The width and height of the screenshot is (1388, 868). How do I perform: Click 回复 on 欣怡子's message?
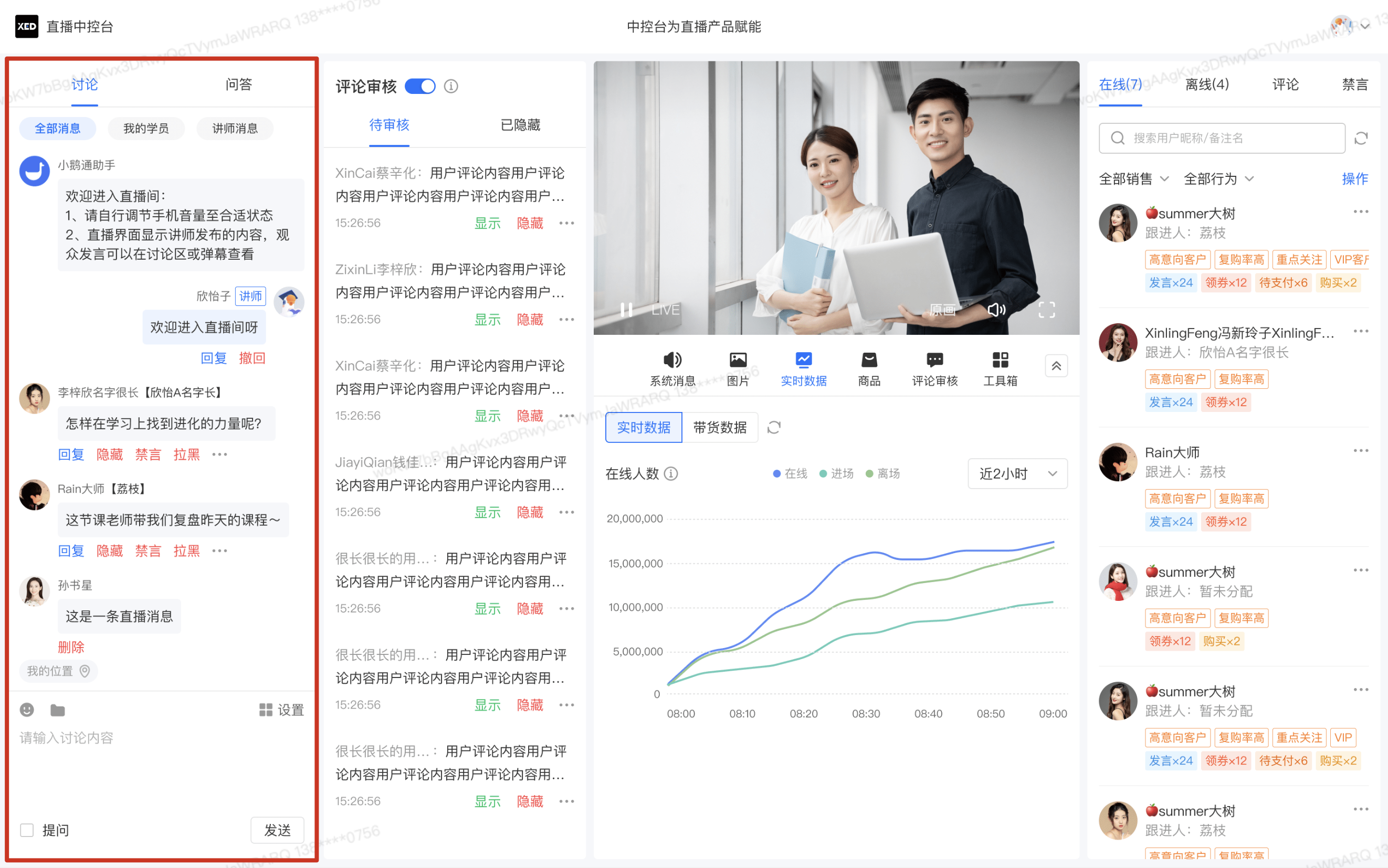coord(214,358)
